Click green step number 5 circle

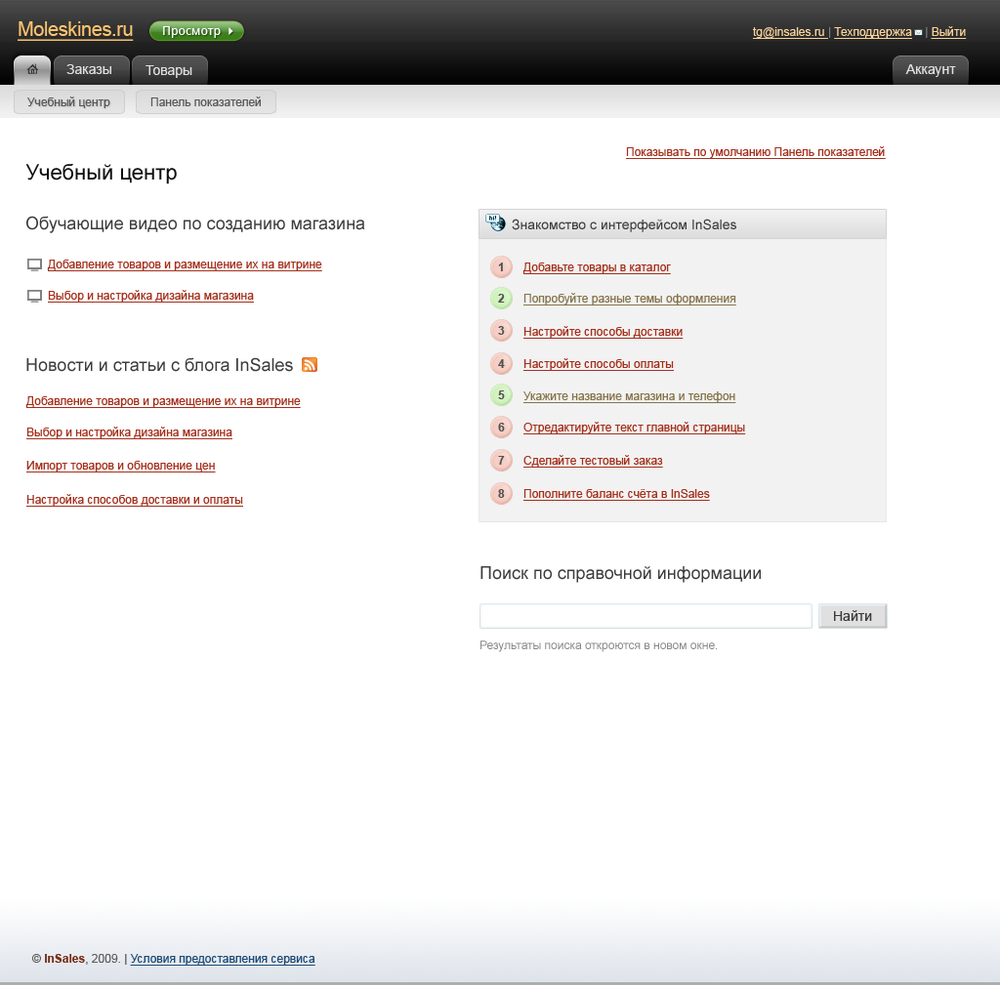coord(501,396)
